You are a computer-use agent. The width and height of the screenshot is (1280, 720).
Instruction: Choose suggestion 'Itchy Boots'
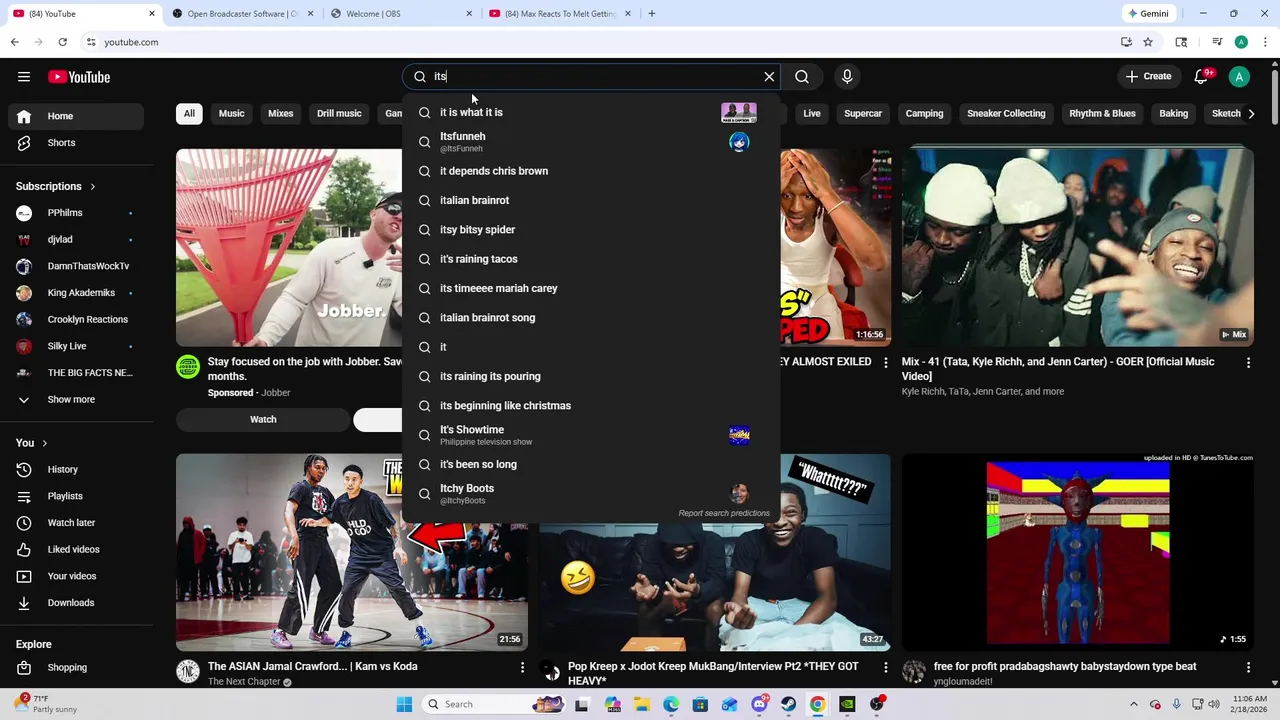[590, 494]
